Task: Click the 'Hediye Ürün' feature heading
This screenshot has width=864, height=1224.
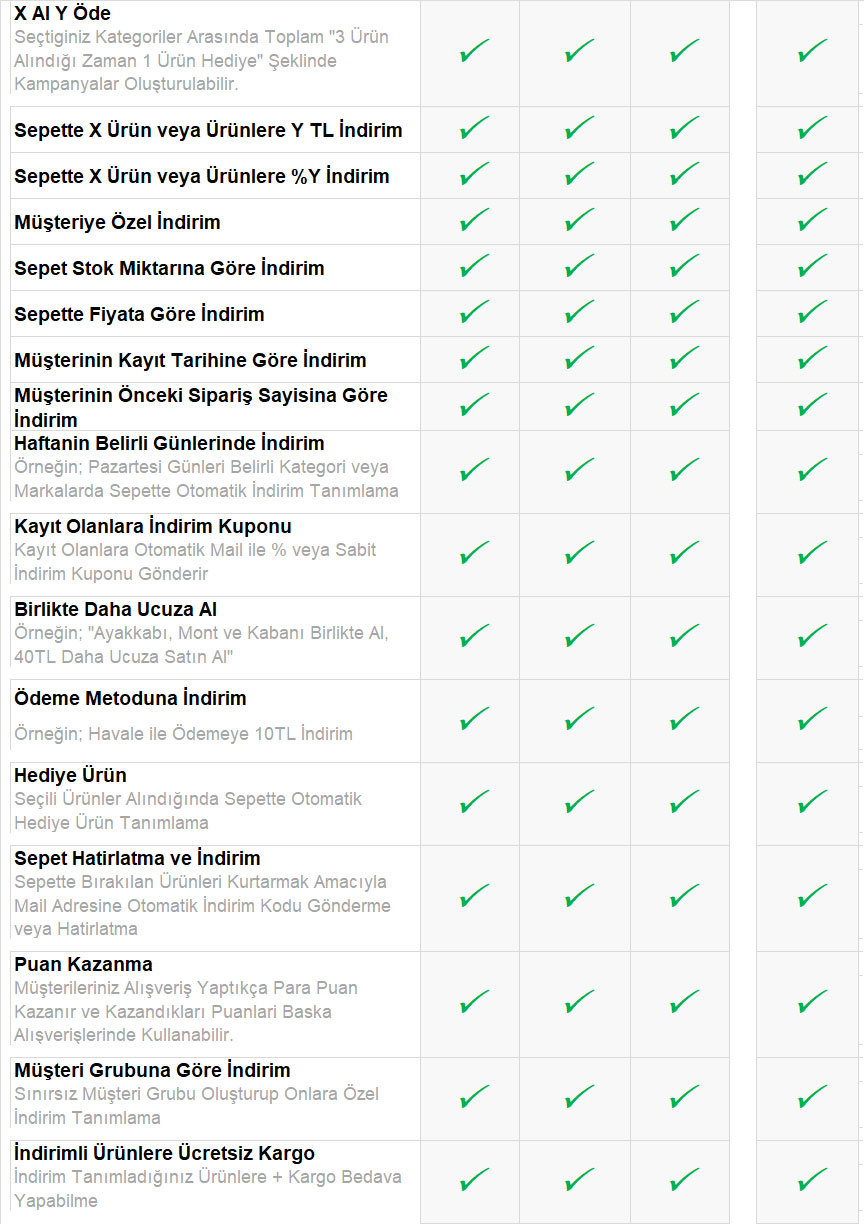Action: pyautogui.click(x=70, y=775)
